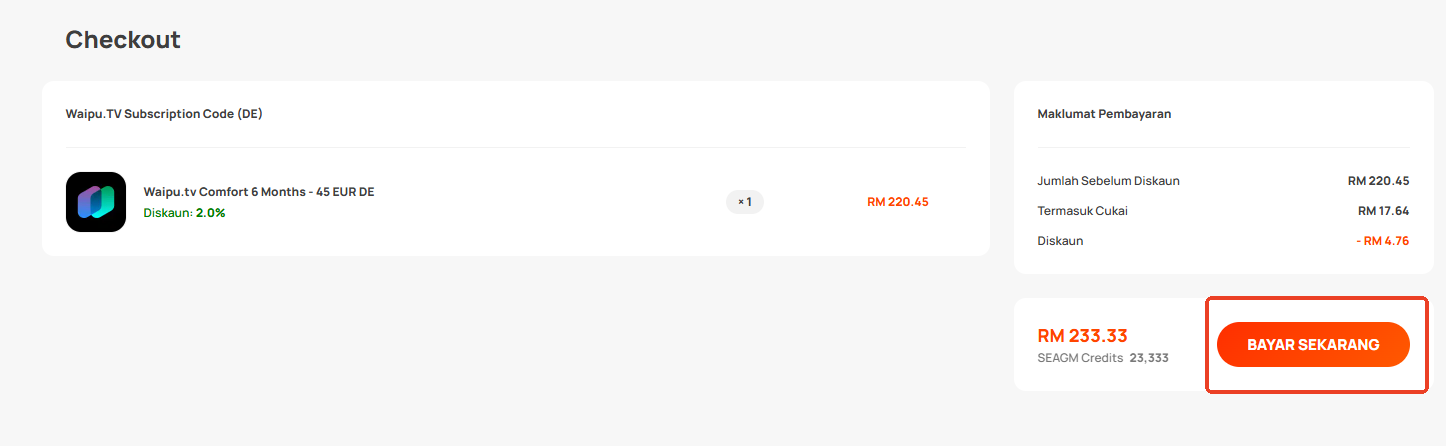Click the Diskaun row label in payment info

tap(1060, 241)
